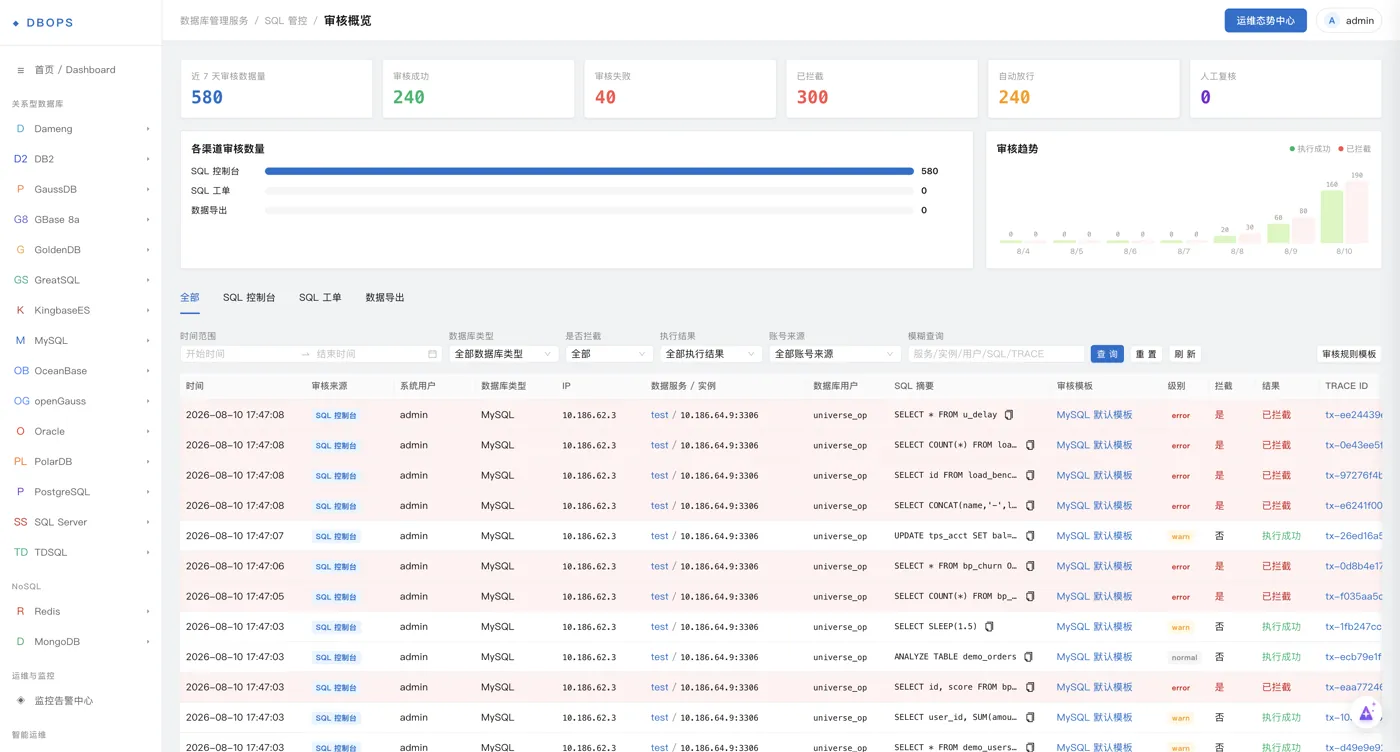This screenshot has width=1400, height=752.
Task: Click the Redis sidebar icon
Action: (x=20, y=611)
